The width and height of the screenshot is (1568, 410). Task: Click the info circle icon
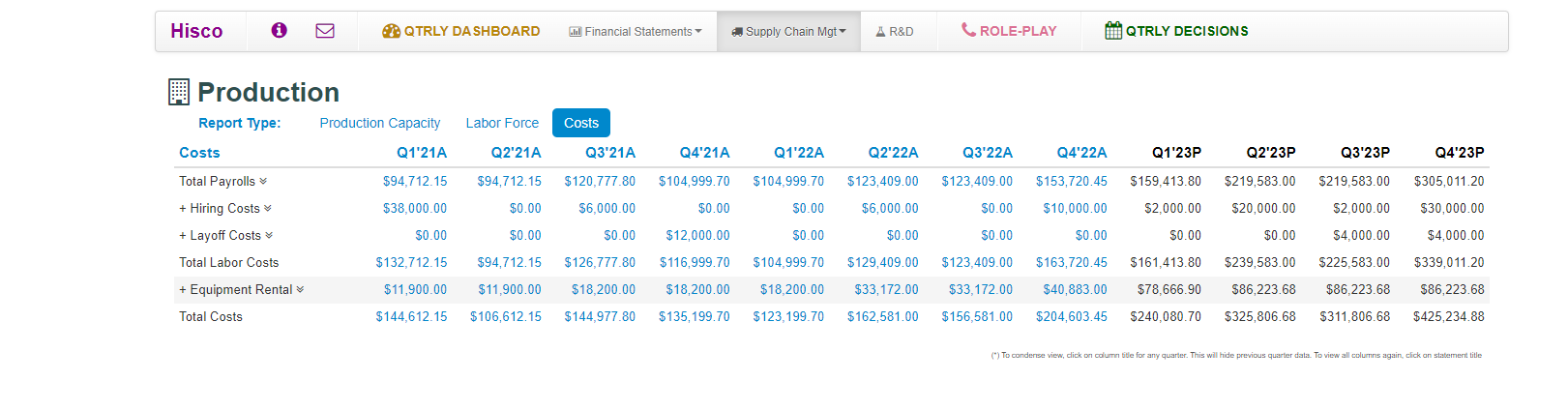[x=279, y=31]
